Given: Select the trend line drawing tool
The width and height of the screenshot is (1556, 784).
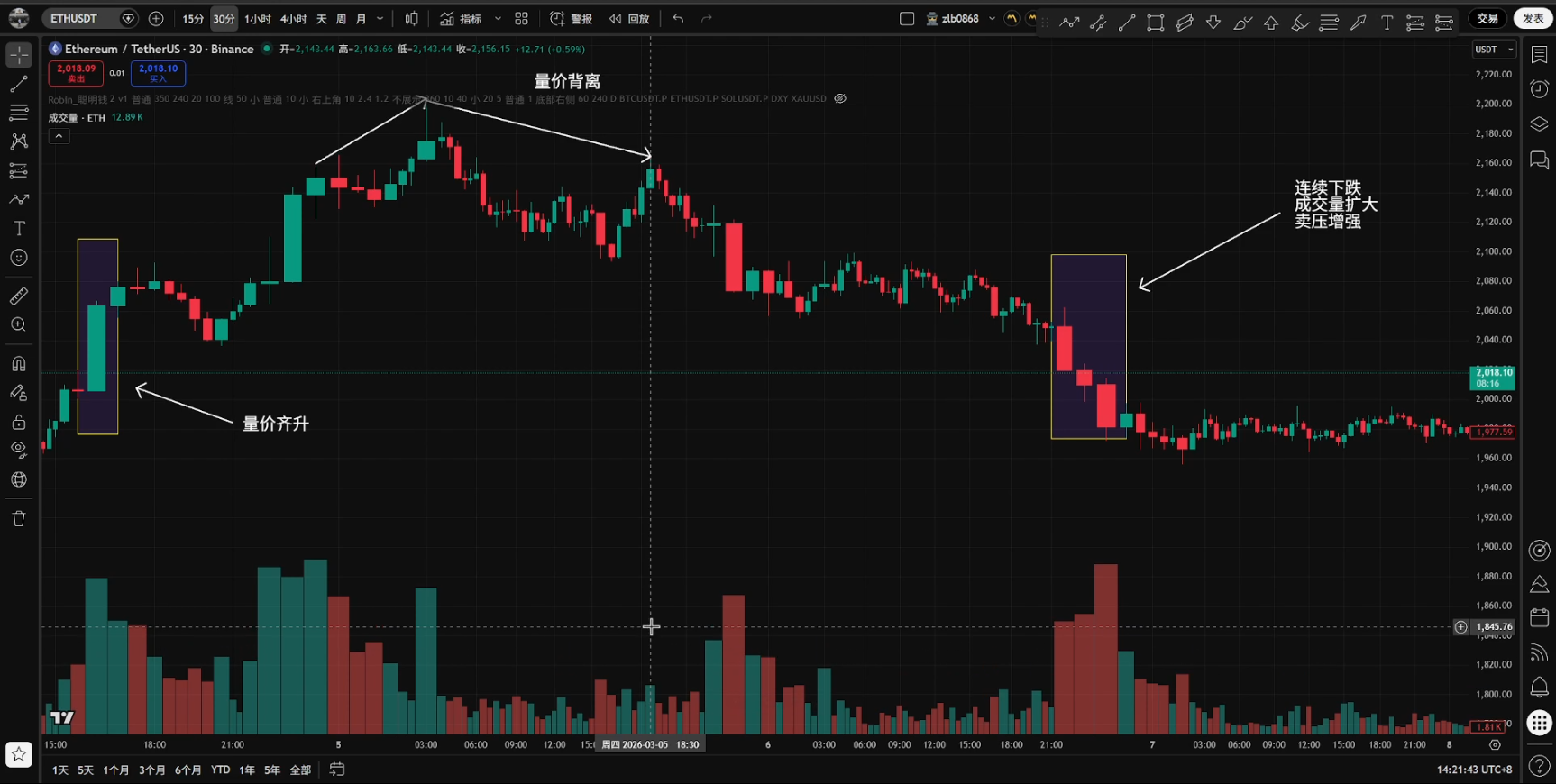Looking at the screenshot, I should (x=18, y=85).
